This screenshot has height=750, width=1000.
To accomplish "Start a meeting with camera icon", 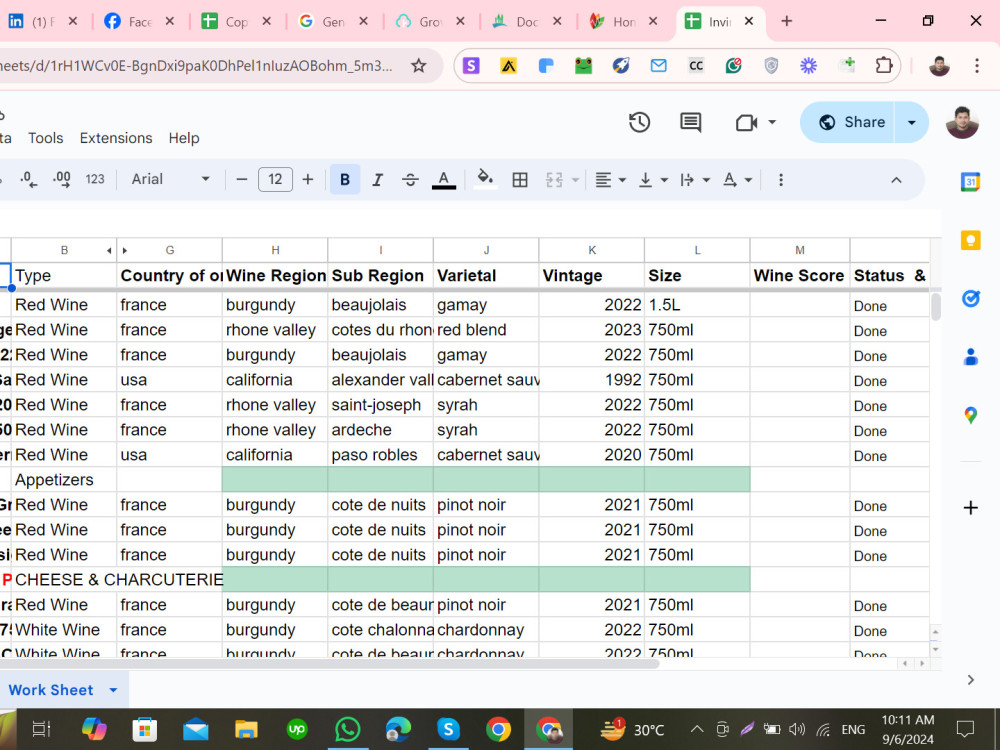I will click(746, 122).
